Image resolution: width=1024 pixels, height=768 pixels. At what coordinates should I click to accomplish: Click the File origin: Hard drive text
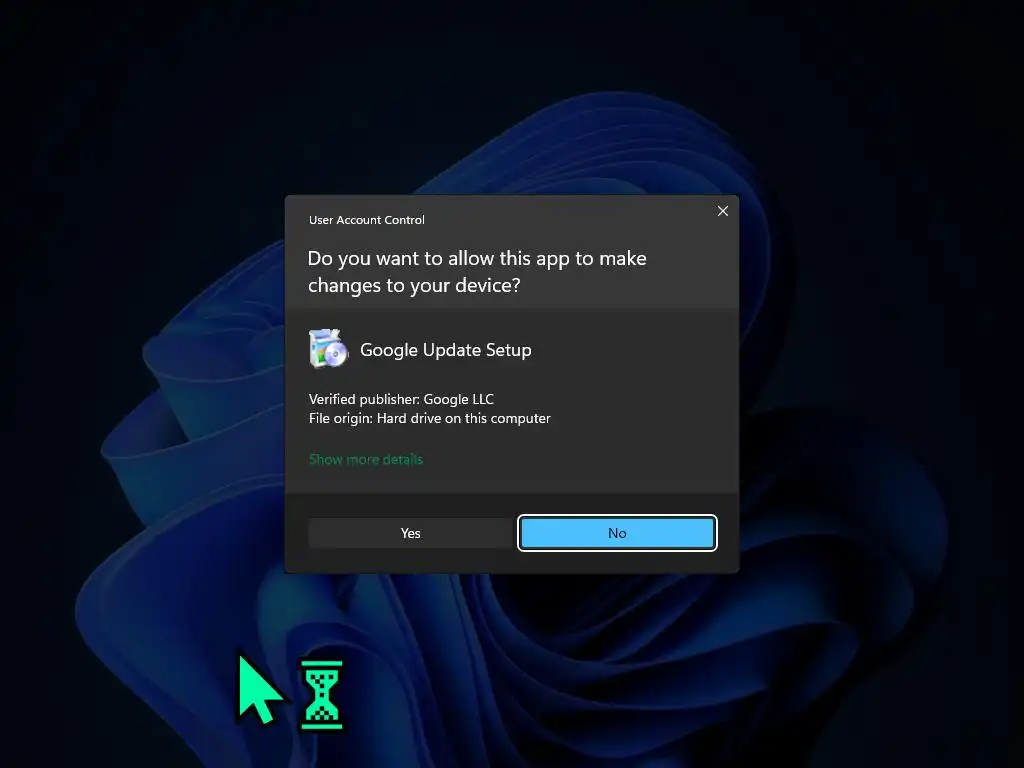(429, 418)
